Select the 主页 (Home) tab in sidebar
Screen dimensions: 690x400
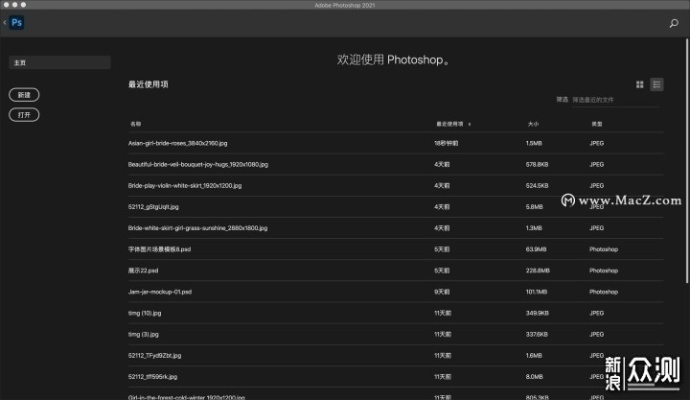pos(60,63)
